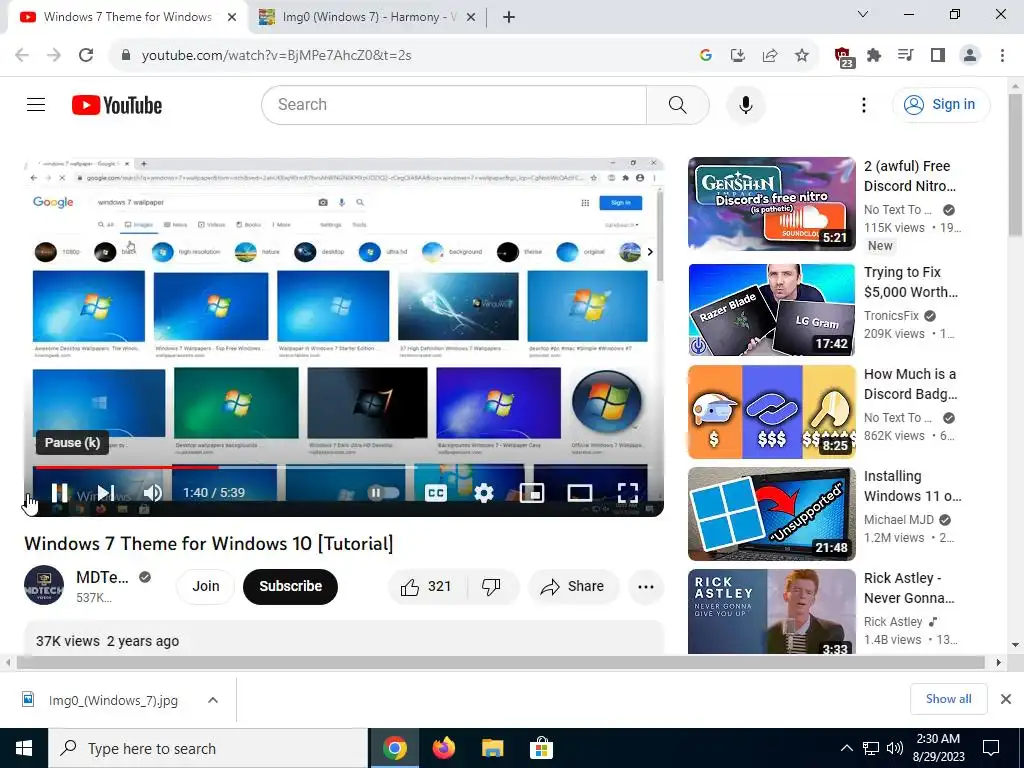Click the taskbar search box
The width and height of the screenshot is (1024, 768).
(208, 748)
